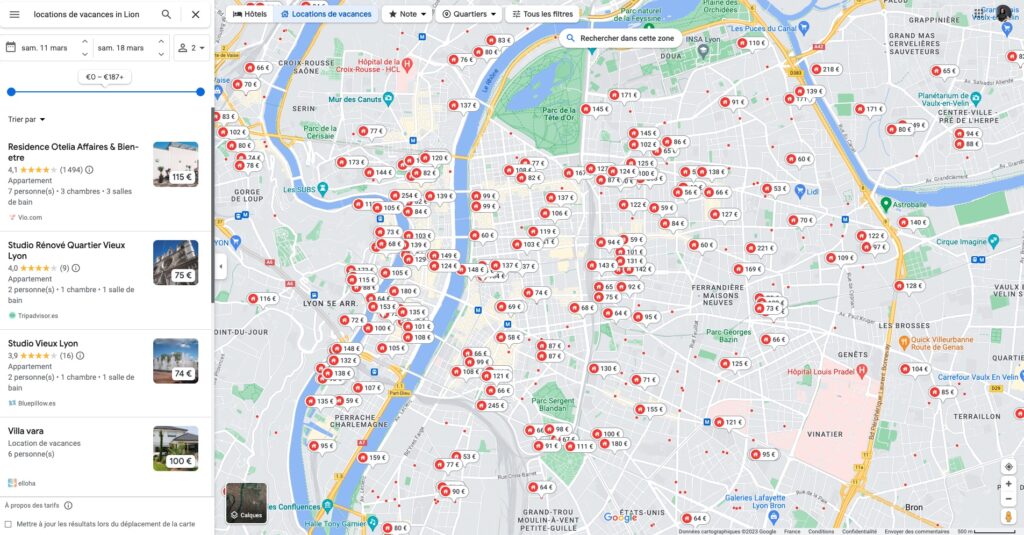Open the guests count dropdown

(191, 48)
